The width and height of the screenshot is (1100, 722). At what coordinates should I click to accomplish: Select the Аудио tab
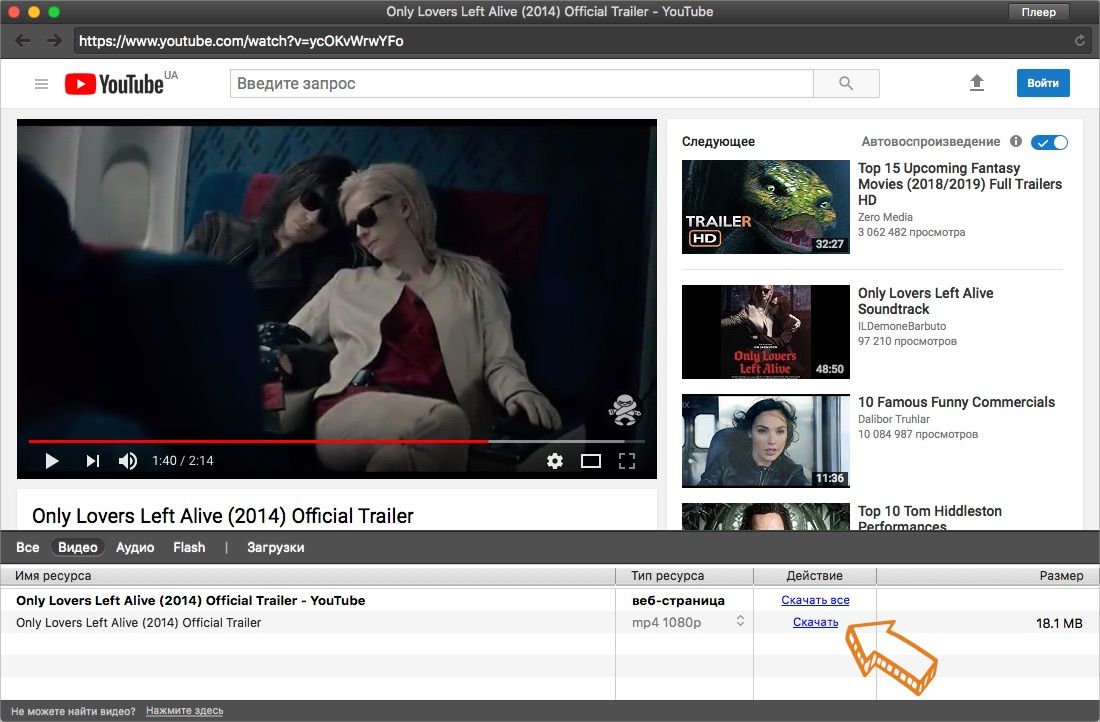pos(135,547)
